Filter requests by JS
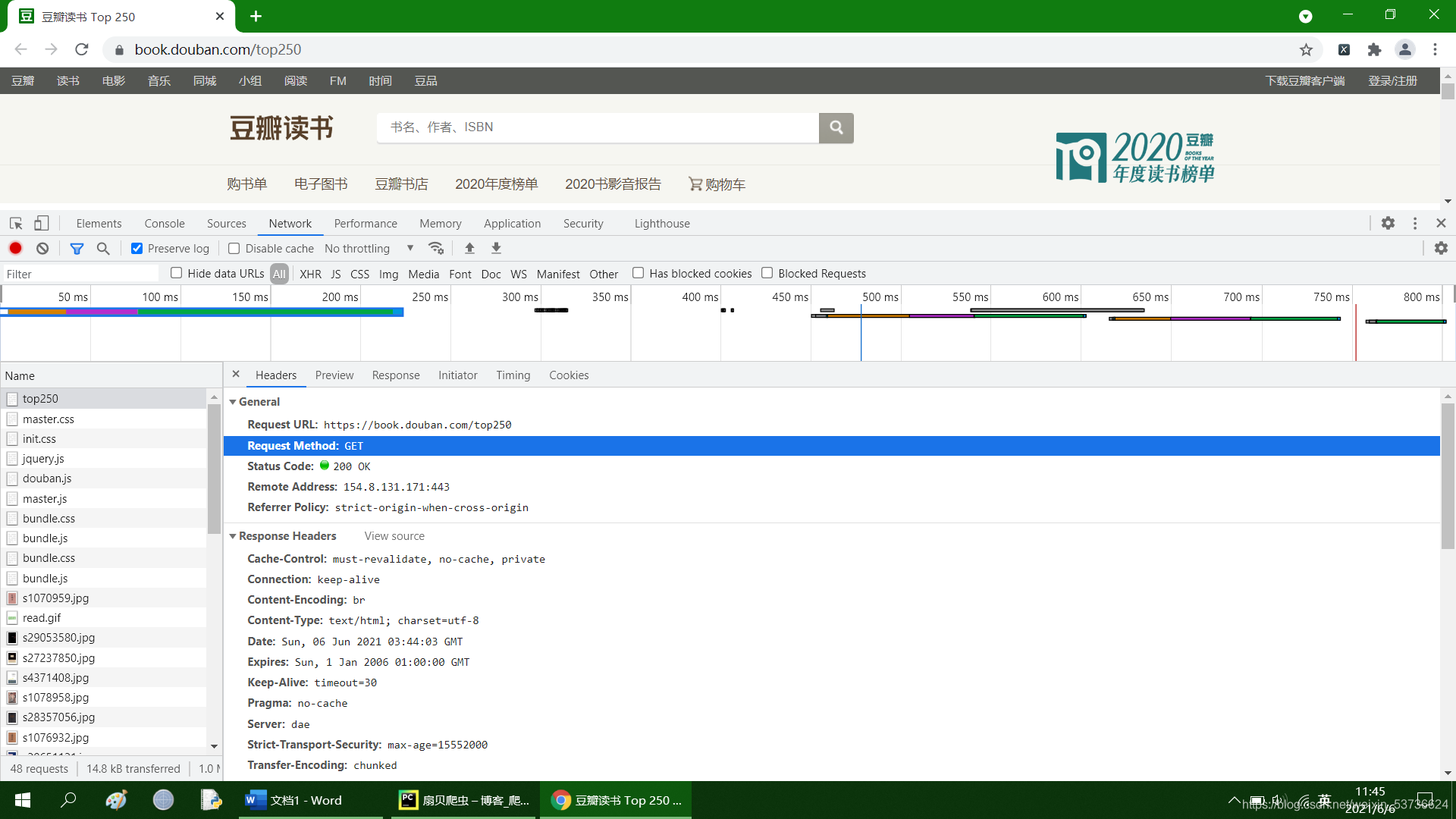Viewport: 1456px width, 819px height. click(x=336, y=274)
